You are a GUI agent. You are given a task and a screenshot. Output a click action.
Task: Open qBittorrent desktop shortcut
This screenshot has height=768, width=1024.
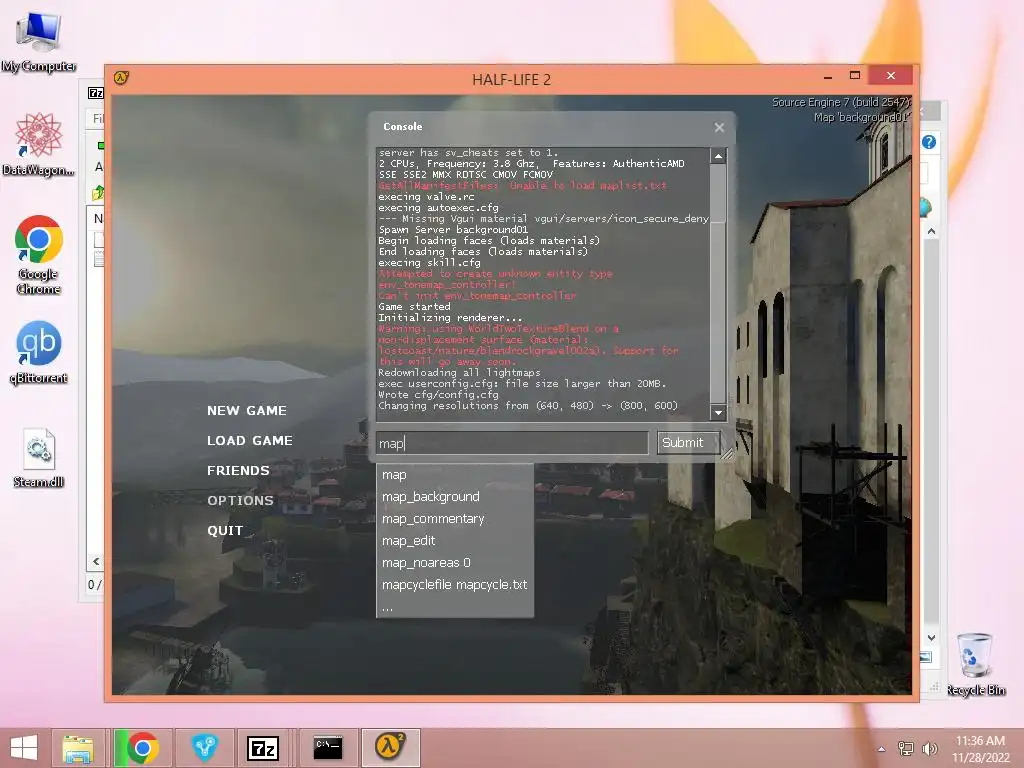tap(39, 351)
